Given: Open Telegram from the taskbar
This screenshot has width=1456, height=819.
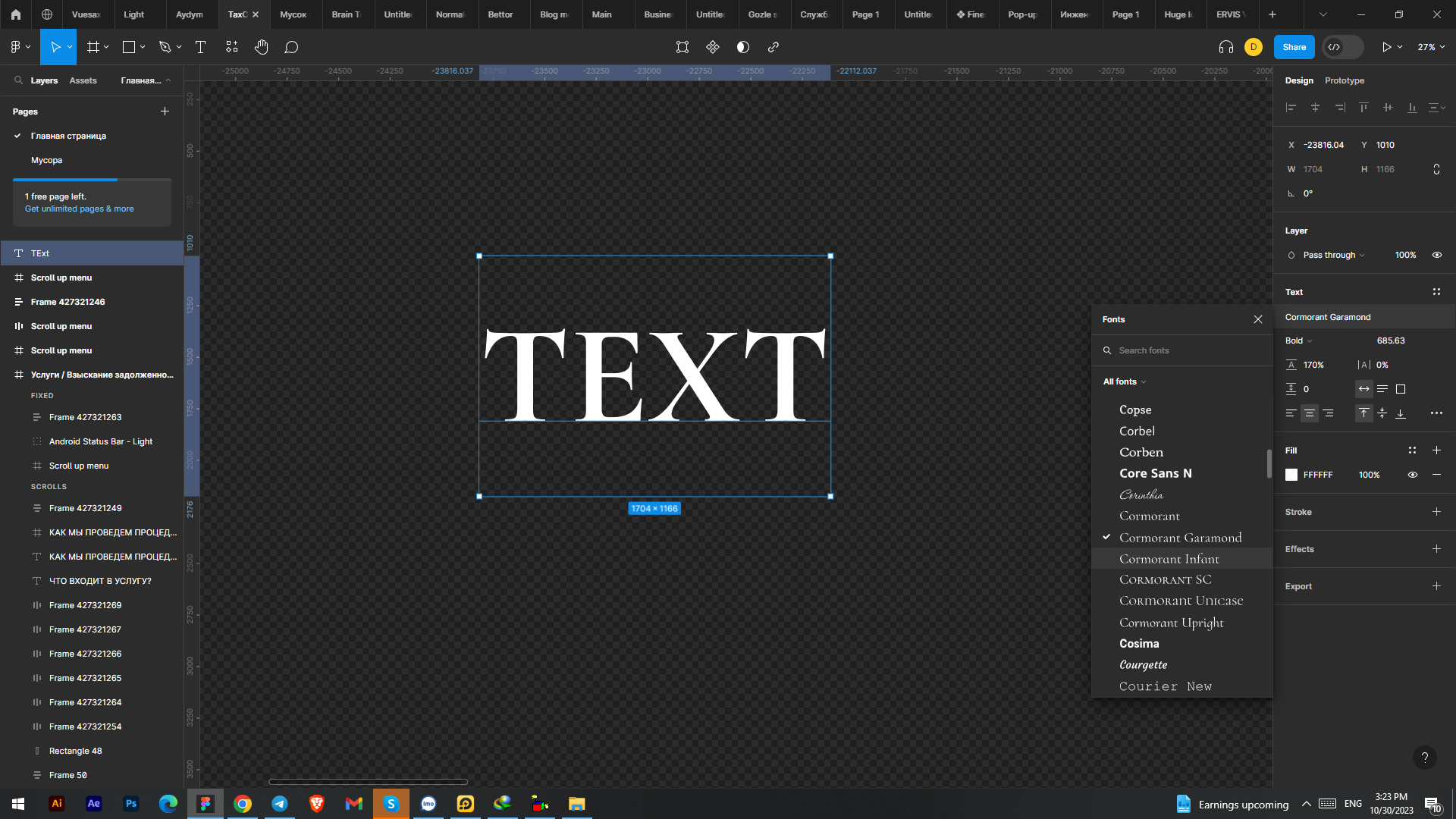Looking at the screenshot, I should 280,804.
